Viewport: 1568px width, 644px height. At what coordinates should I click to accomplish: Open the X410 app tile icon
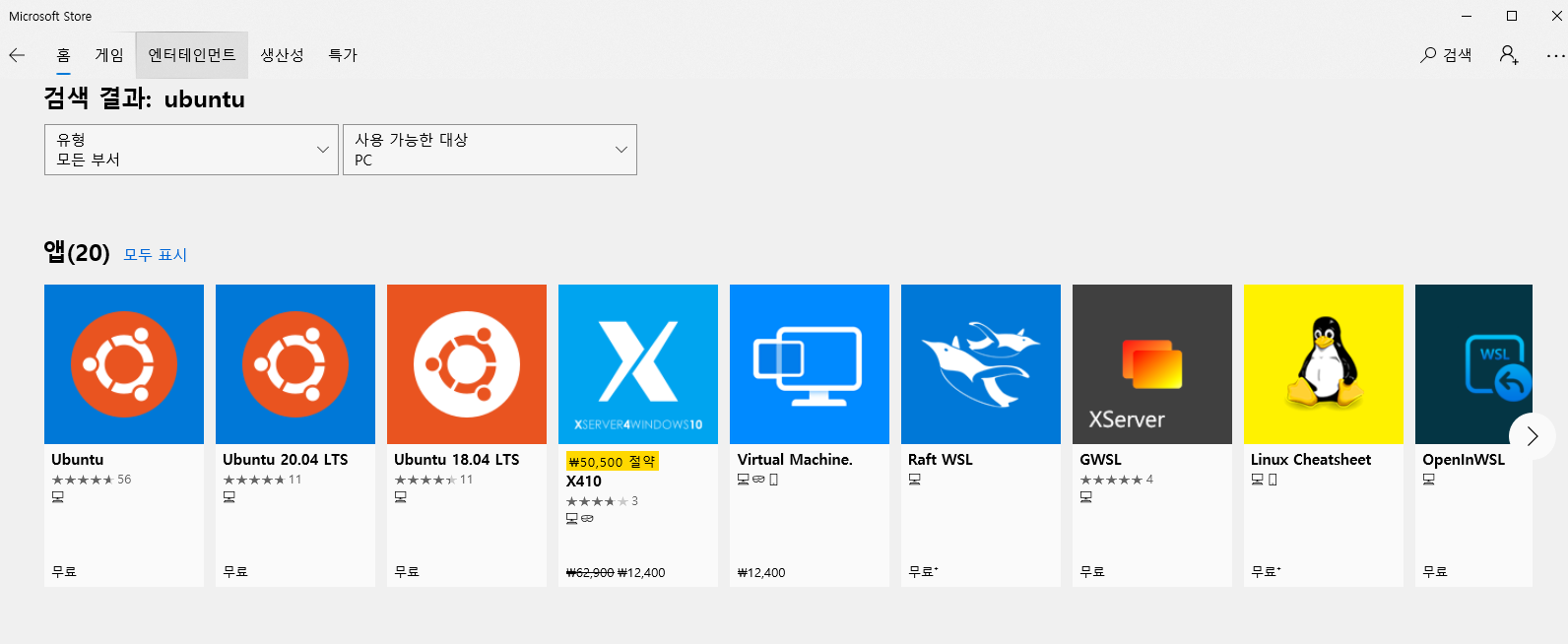click(x=638, y=364)
